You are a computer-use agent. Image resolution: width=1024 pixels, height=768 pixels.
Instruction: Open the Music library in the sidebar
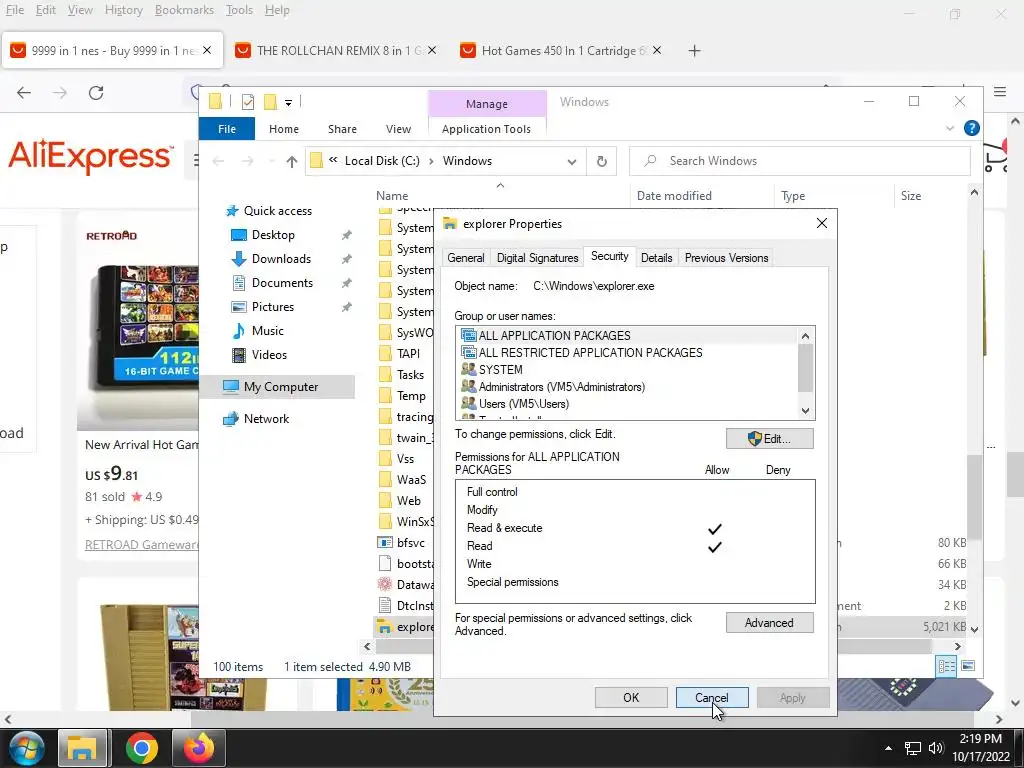pyautogui.click(x=267, y=330)
